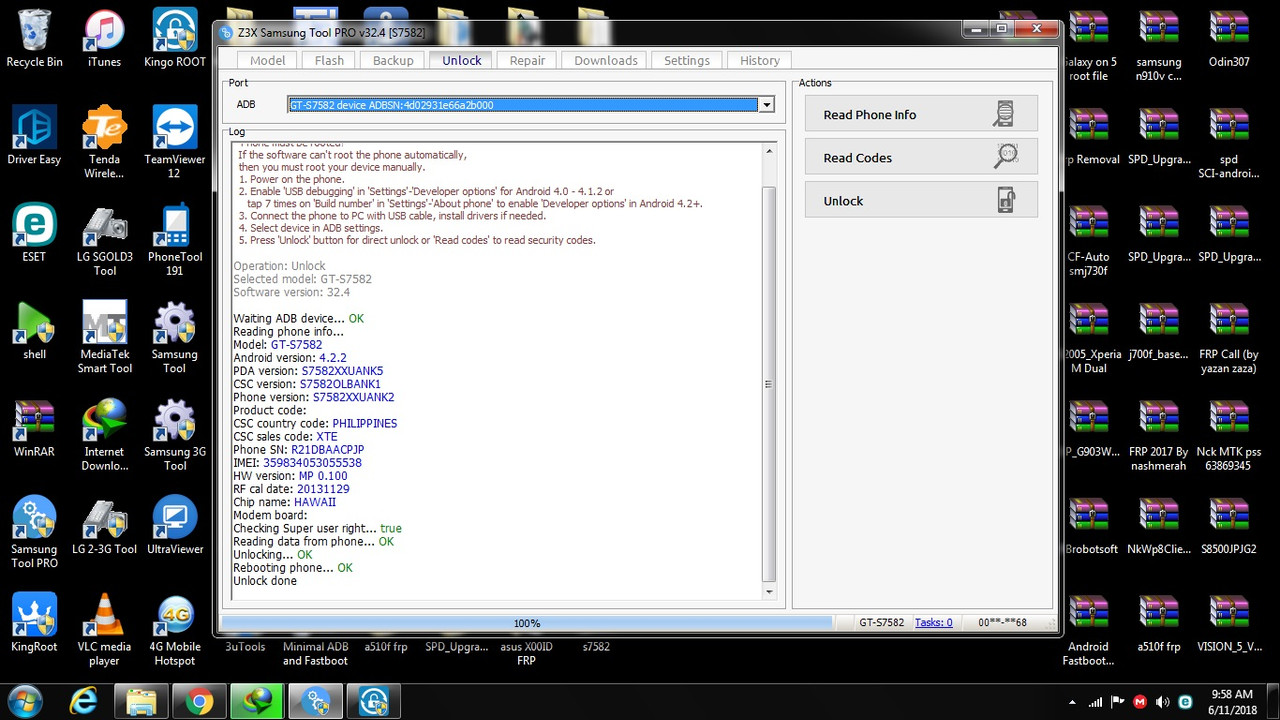Screen dimensions: 1280x720
Task: Click the 100% progress bar
Action: (527, 623)
